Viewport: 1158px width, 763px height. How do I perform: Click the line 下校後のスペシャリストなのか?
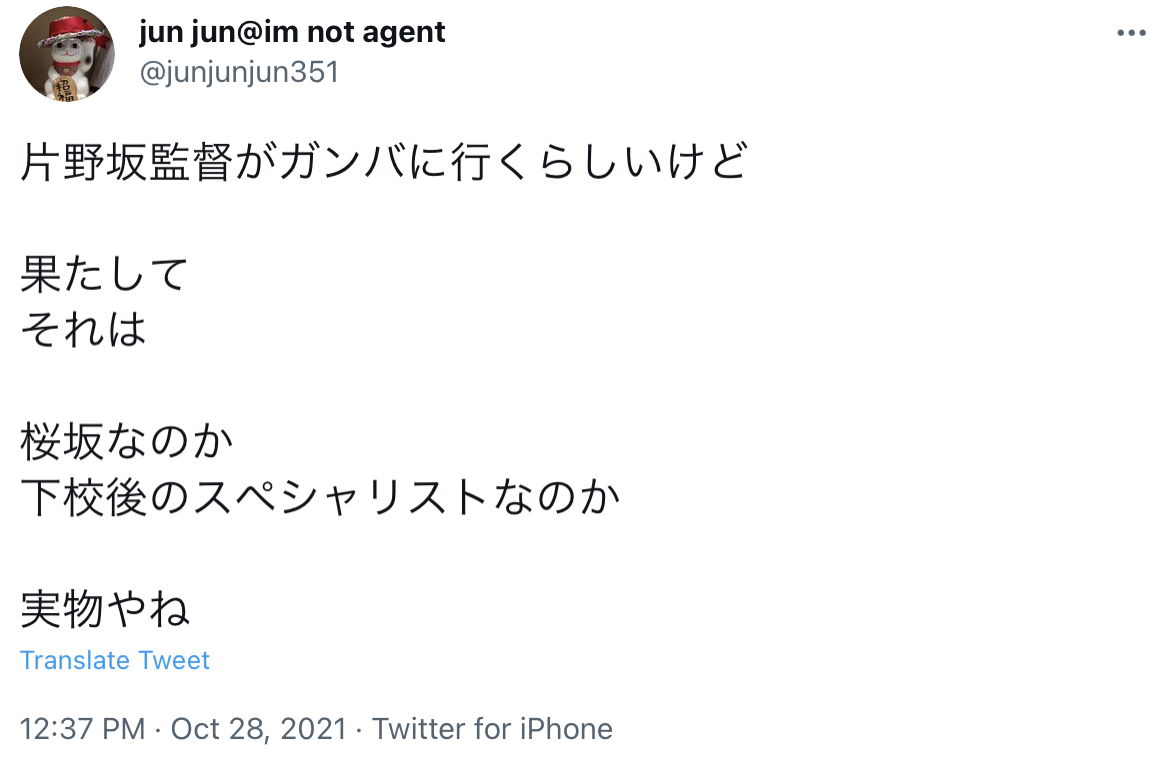coord(320,497)
